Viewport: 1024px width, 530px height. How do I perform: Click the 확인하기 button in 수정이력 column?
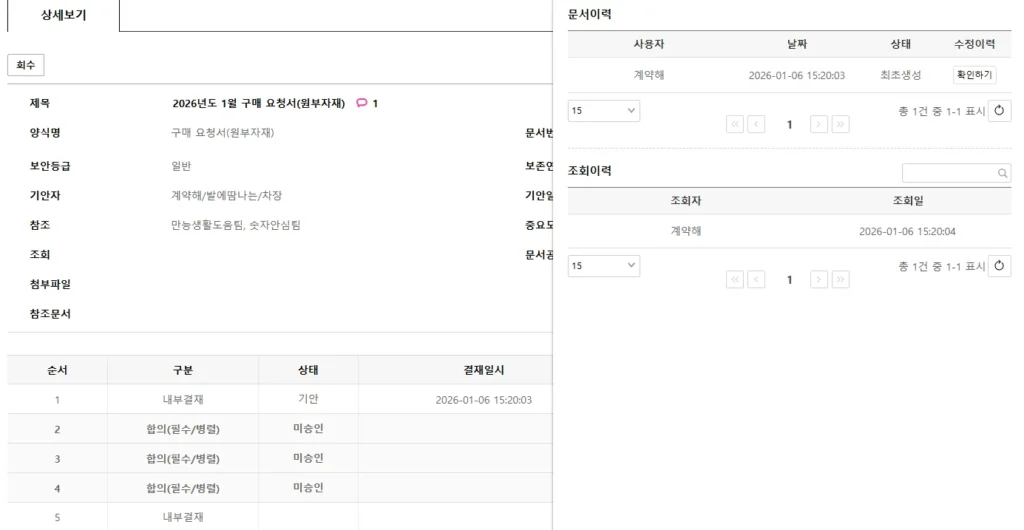point(974,75)
